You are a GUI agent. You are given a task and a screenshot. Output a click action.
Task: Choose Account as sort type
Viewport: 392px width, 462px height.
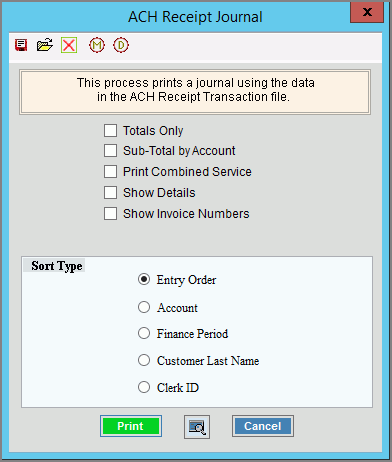pos(144,307)
